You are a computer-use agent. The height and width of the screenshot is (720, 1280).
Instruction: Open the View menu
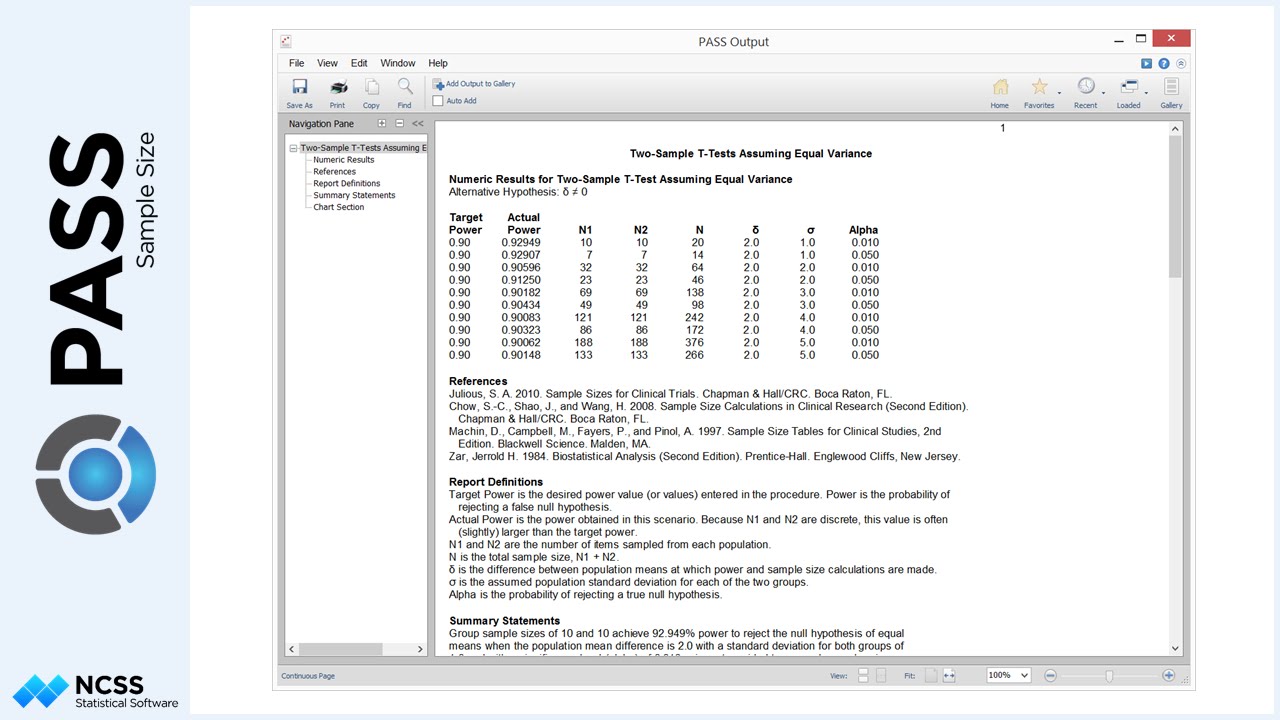coord(327,63)
